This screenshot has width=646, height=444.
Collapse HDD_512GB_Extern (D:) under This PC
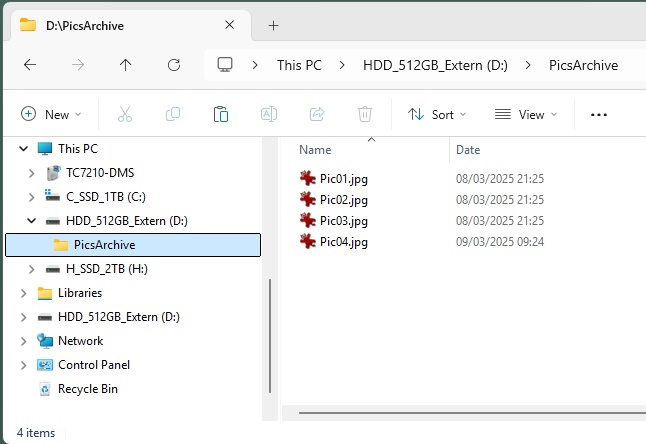32,221
